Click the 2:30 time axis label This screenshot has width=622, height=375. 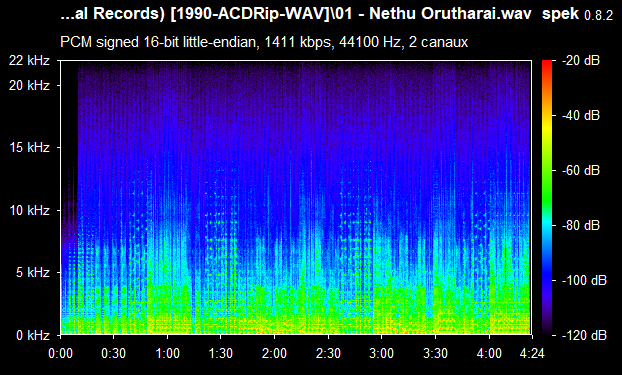pyautogui.click(x=328, y=353)
